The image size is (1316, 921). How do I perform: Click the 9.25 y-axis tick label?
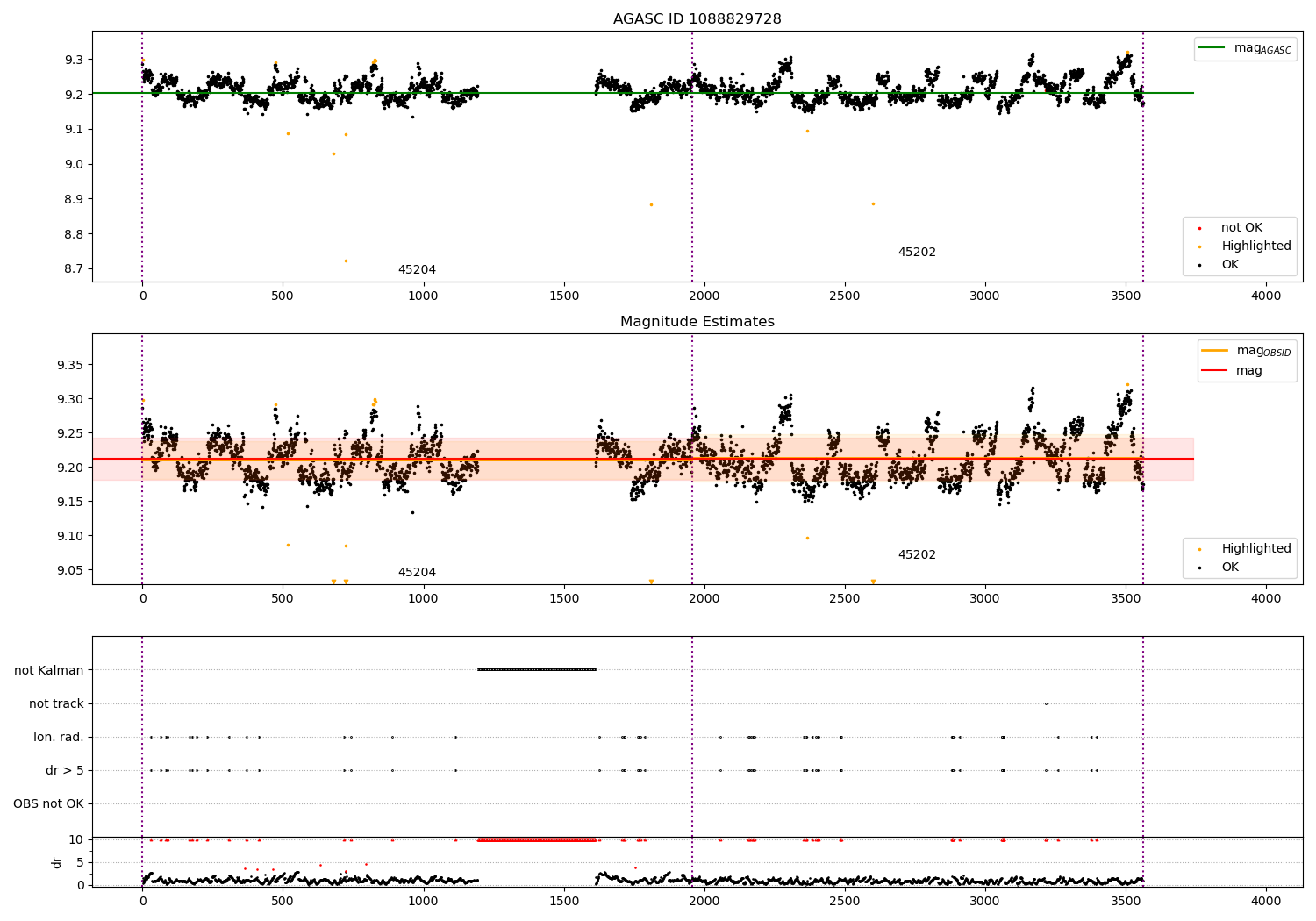point(70,433)
